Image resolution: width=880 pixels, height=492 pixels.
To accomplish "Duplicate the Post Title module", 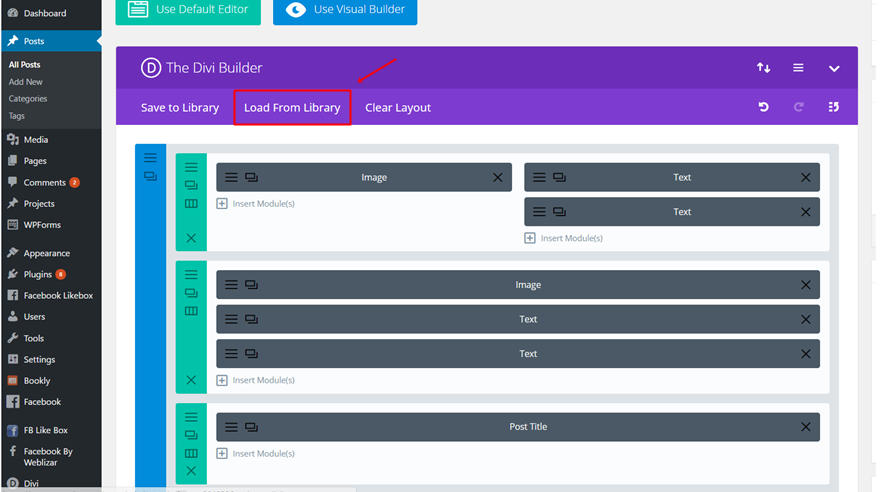I will (x=251, y=427).
